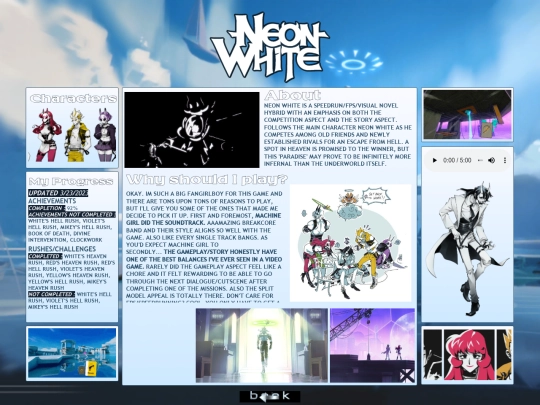540x405 pixels.
Task: Click the red-haired portrait banner image
Action: (x=467, y=355)
